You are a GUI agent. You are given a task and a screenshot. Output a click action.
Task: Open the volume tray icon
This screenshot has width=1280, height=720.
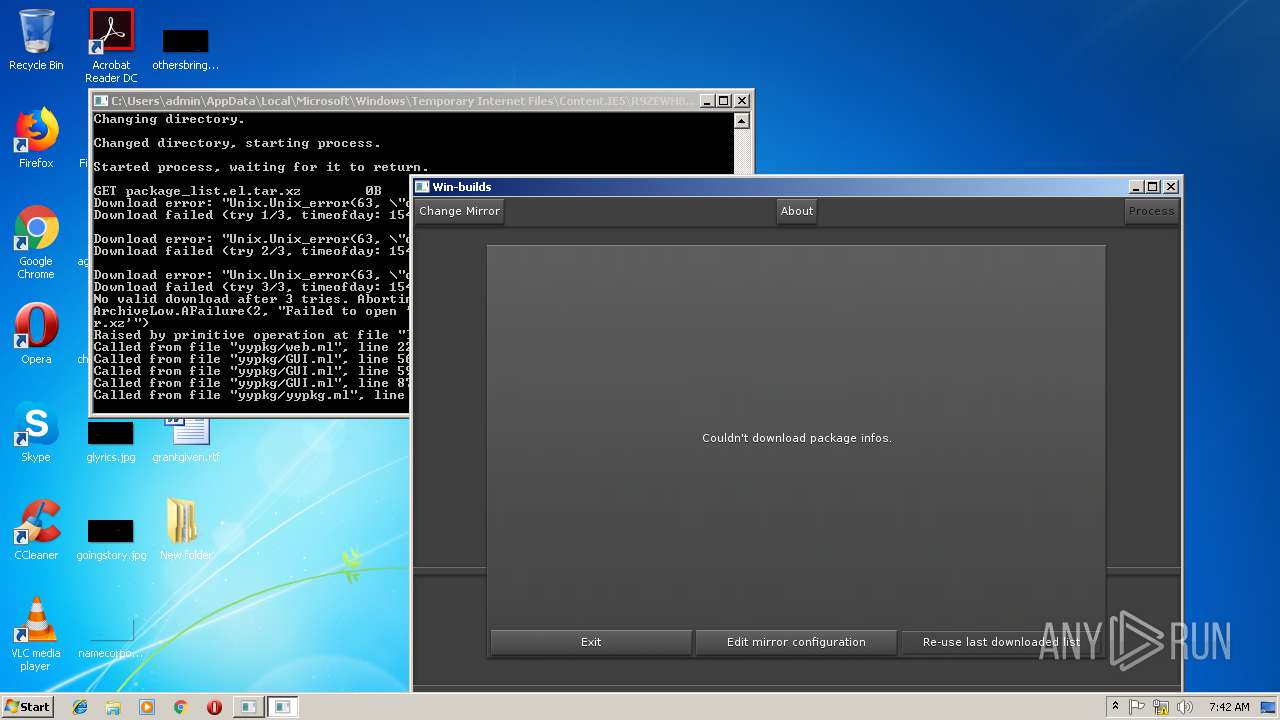click(x=1185, y=707)
